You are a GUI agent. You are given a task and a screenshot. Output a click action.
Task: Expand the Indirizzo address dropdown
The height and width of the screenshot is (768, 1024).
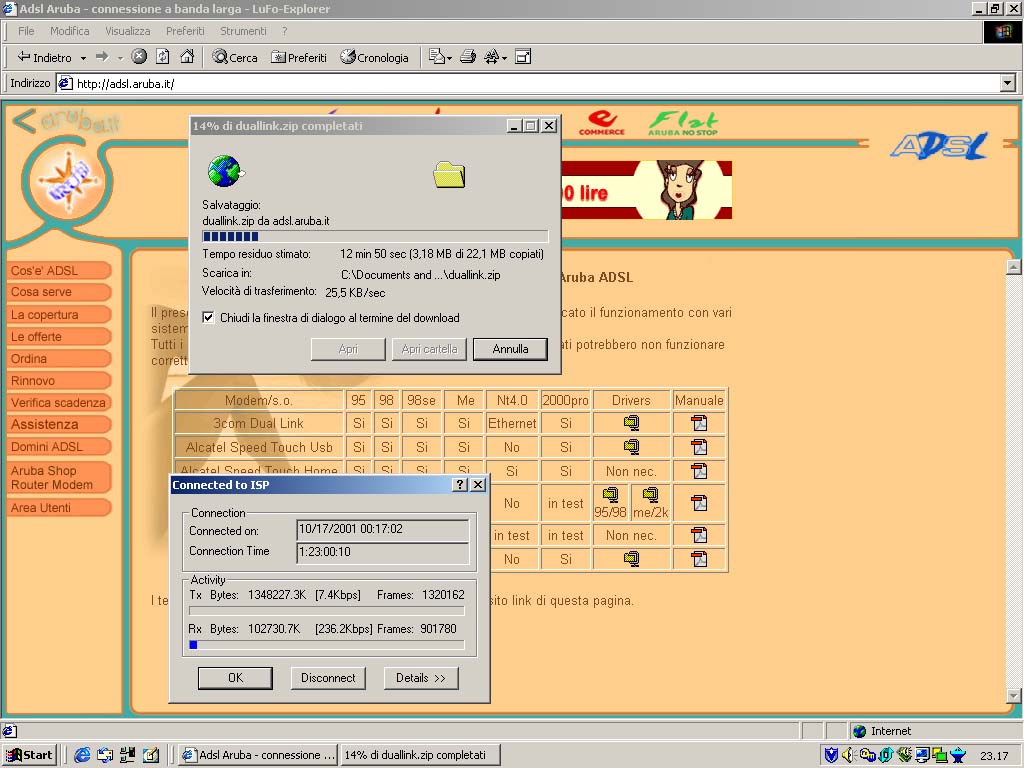(1007, 84)
